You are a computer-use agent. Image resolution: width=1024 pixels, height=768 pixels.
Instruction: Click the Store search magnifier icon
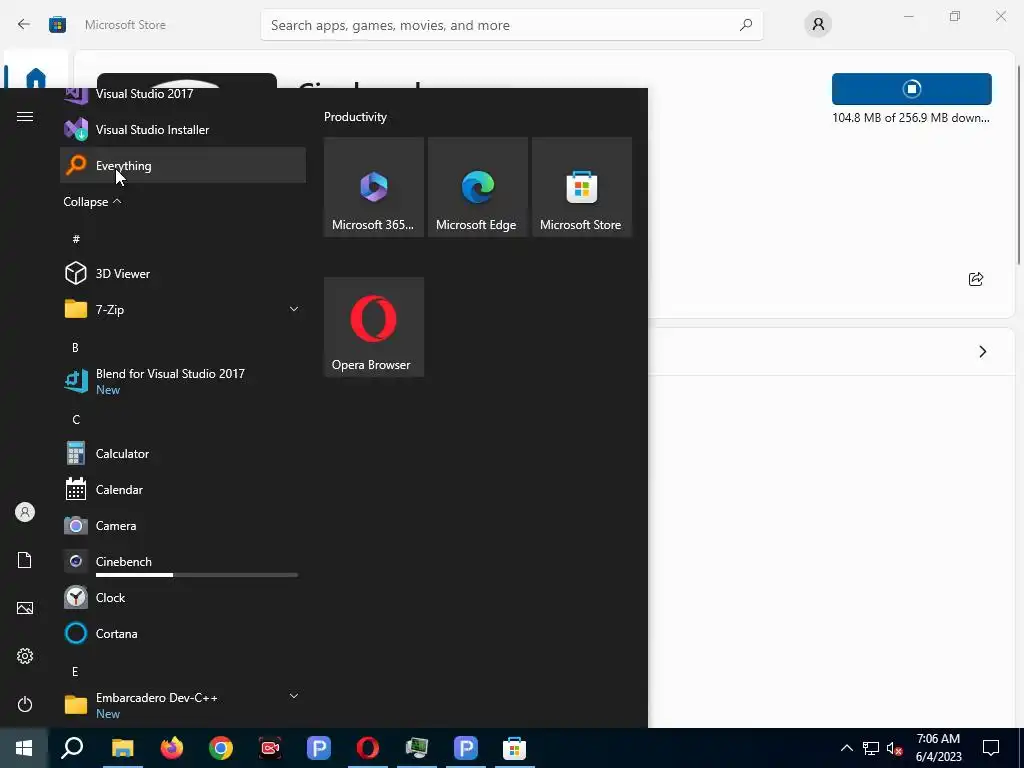pos(746,25)
